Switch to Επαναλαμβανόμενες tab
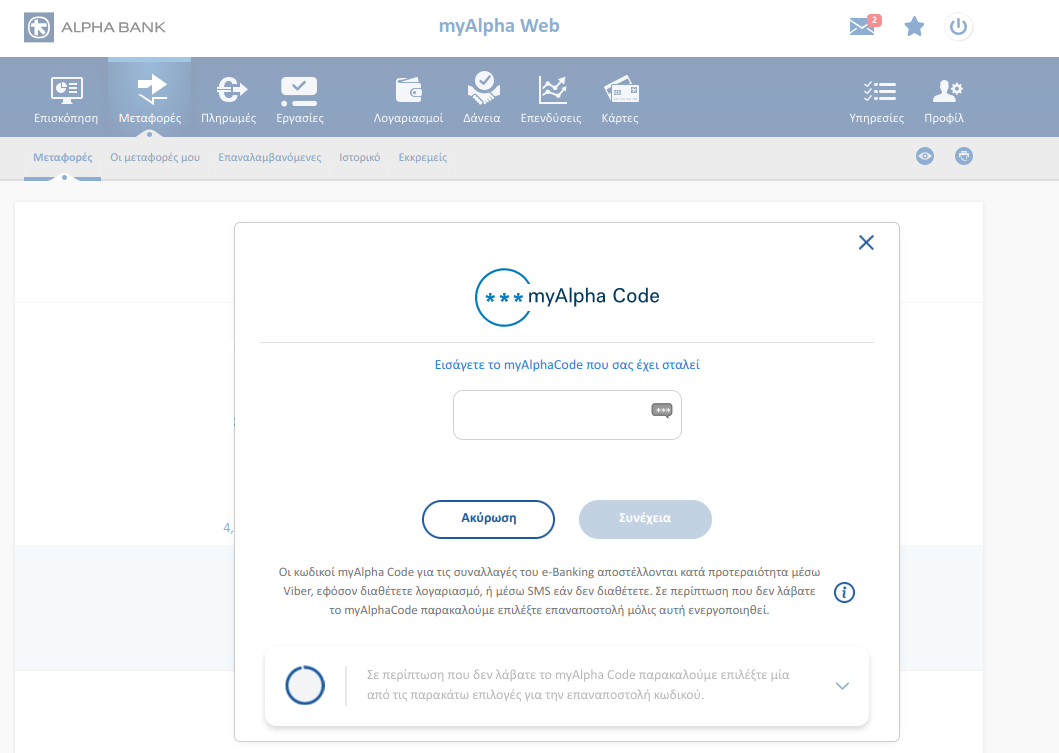This screenshot has height=753, width=1059. point(269,157)
